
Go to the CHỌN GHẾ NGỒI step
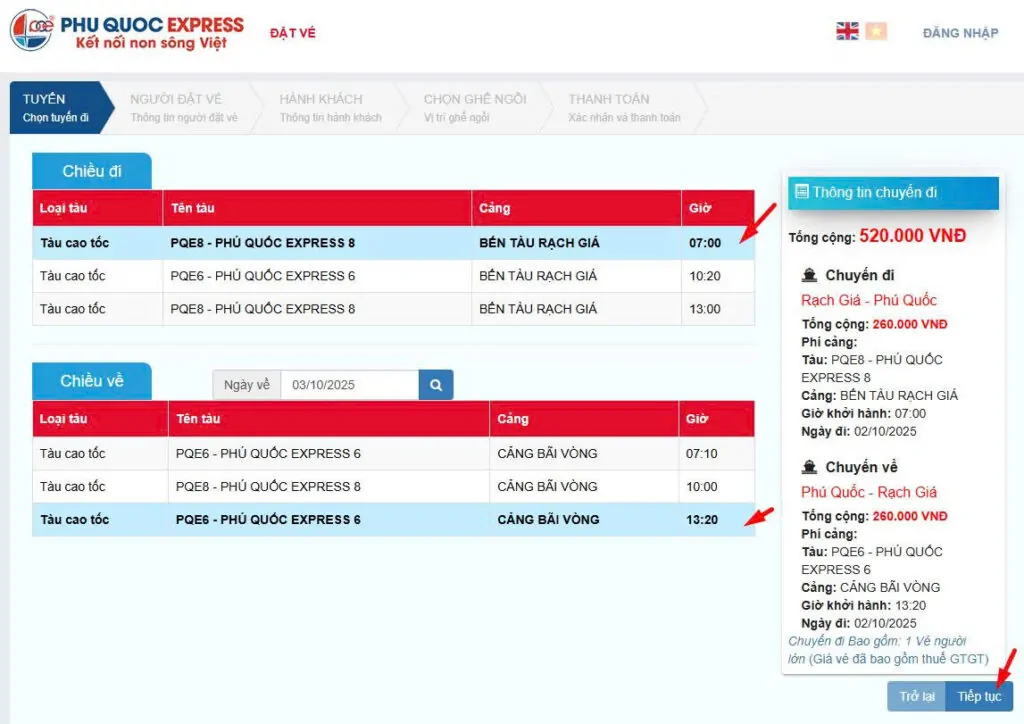click(x=475, y=108)
